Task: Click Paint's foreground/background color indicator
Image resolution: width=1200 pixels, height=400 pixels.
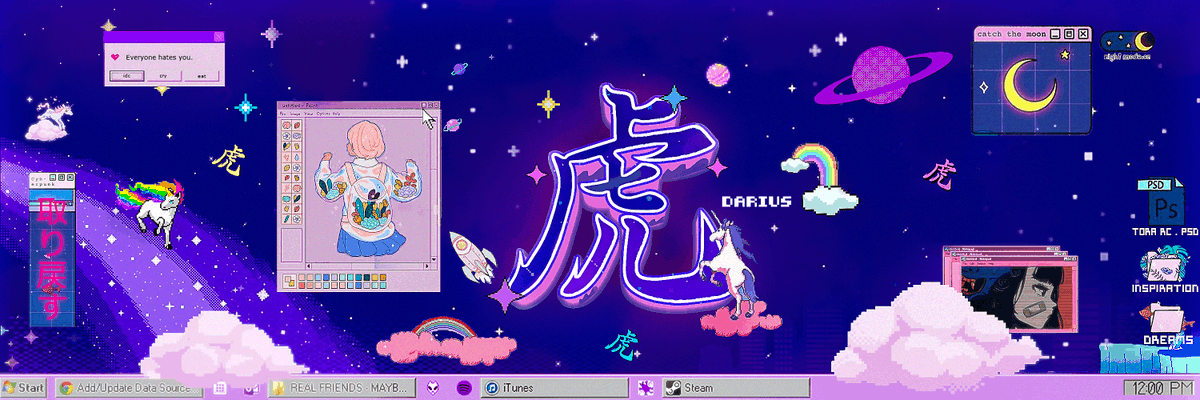Action: [290, 281]
